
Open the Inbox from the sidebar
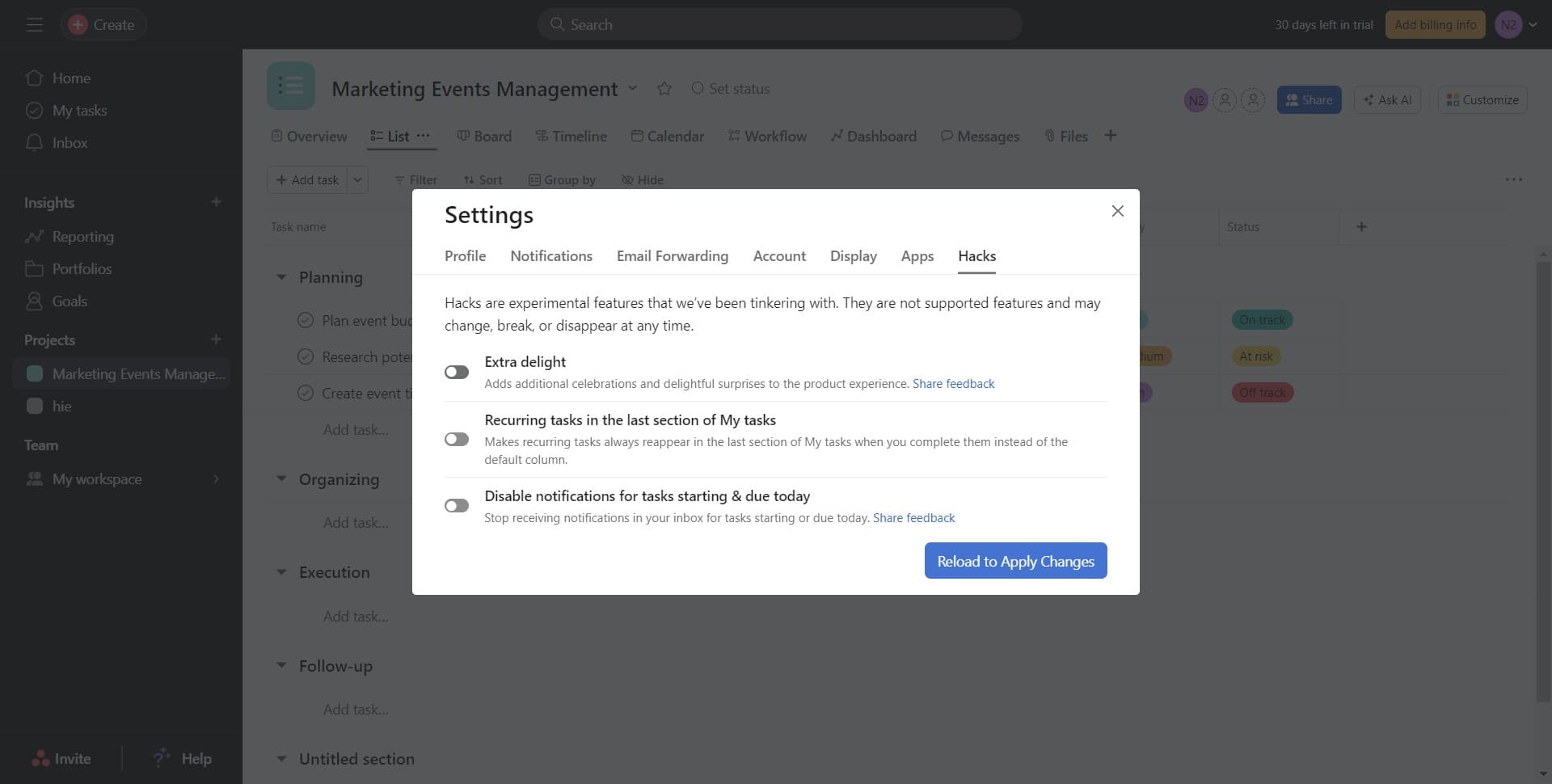(x=69, y=142)
